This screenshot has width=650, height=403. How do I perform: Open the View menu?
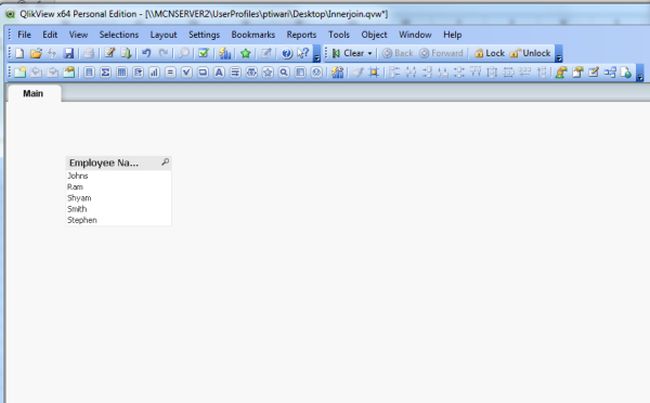click(x=78, y=35)
